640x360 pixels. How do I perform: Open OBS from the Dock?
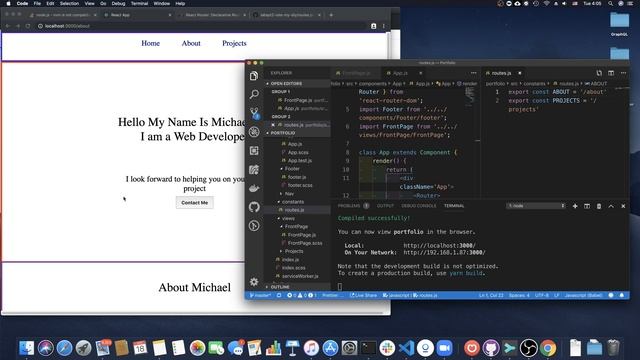529,348
